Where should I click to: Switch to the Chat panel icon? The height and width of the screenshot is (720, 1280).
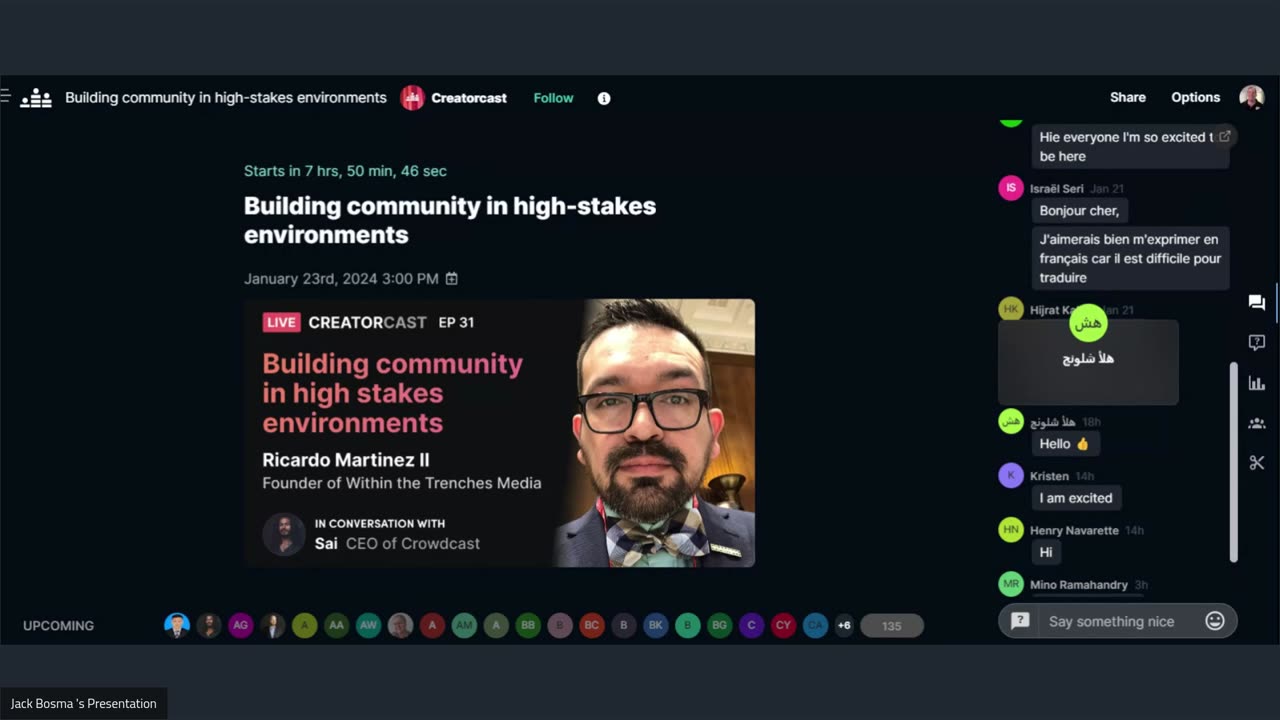[1257, 302]
